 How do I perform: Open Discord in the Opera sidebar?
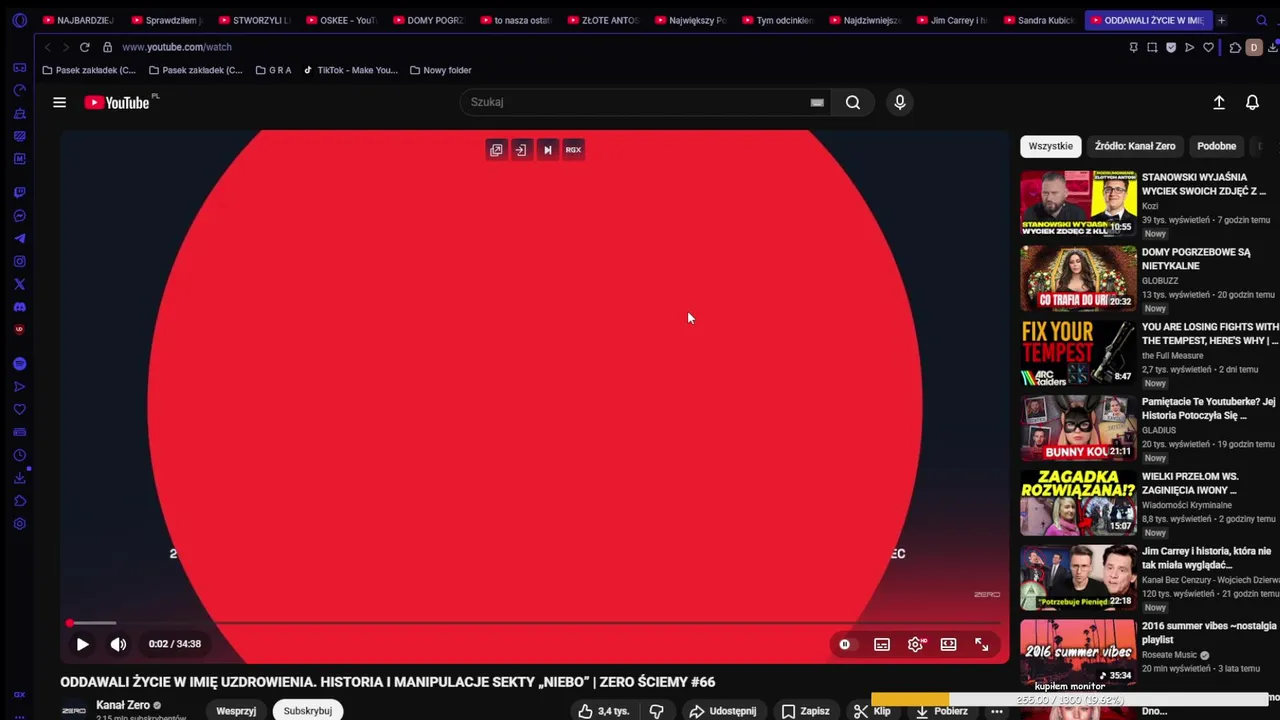(x=19, y=307)
